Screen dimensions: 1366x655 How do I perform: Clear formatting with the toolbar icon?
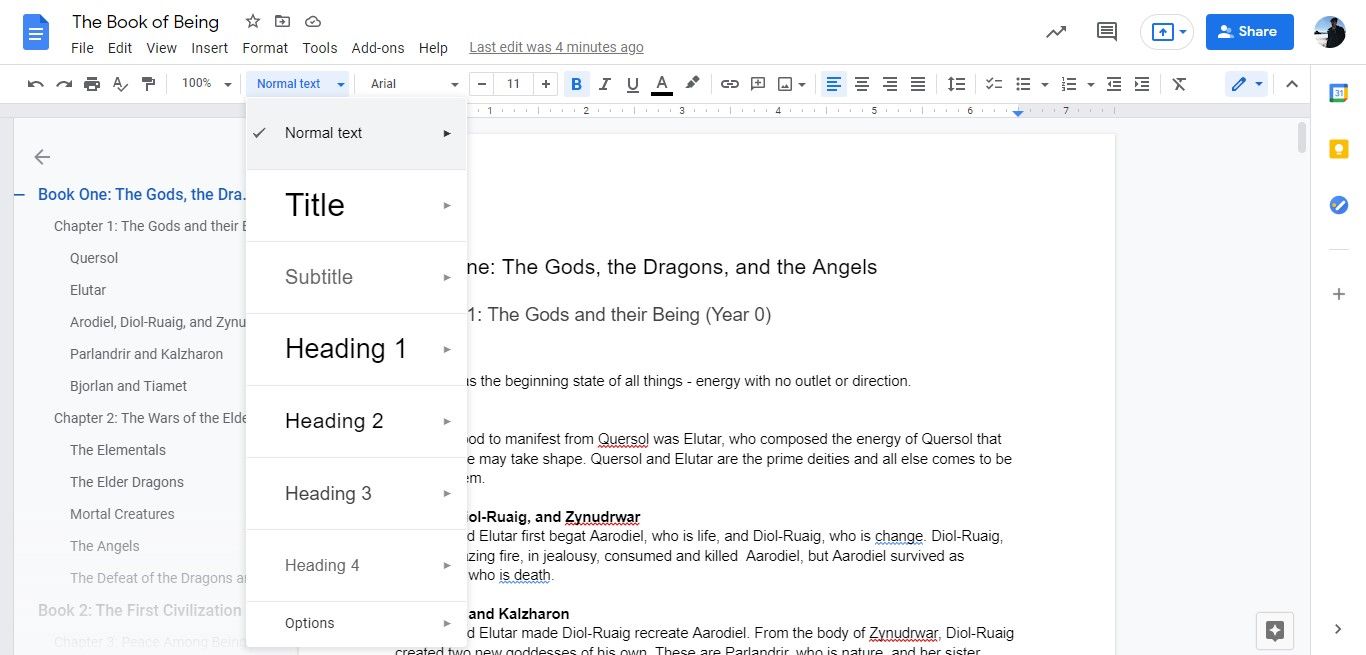(1178, 84)
